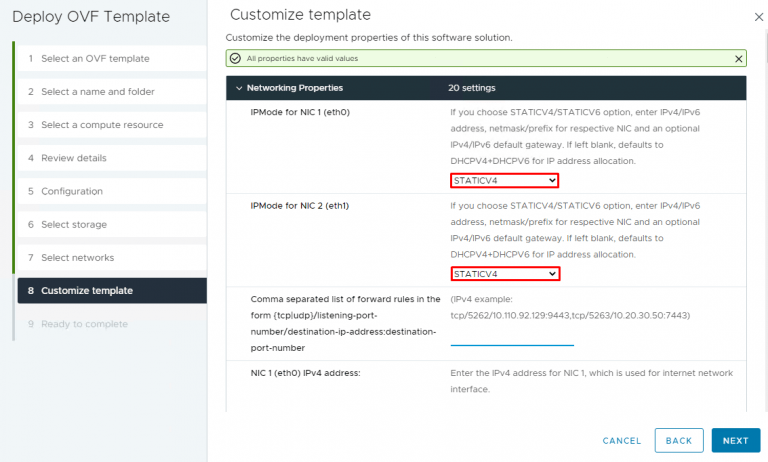Dismiss the valid values notification banner
This screenshot has height=462, width=768.
click(739, 59)
